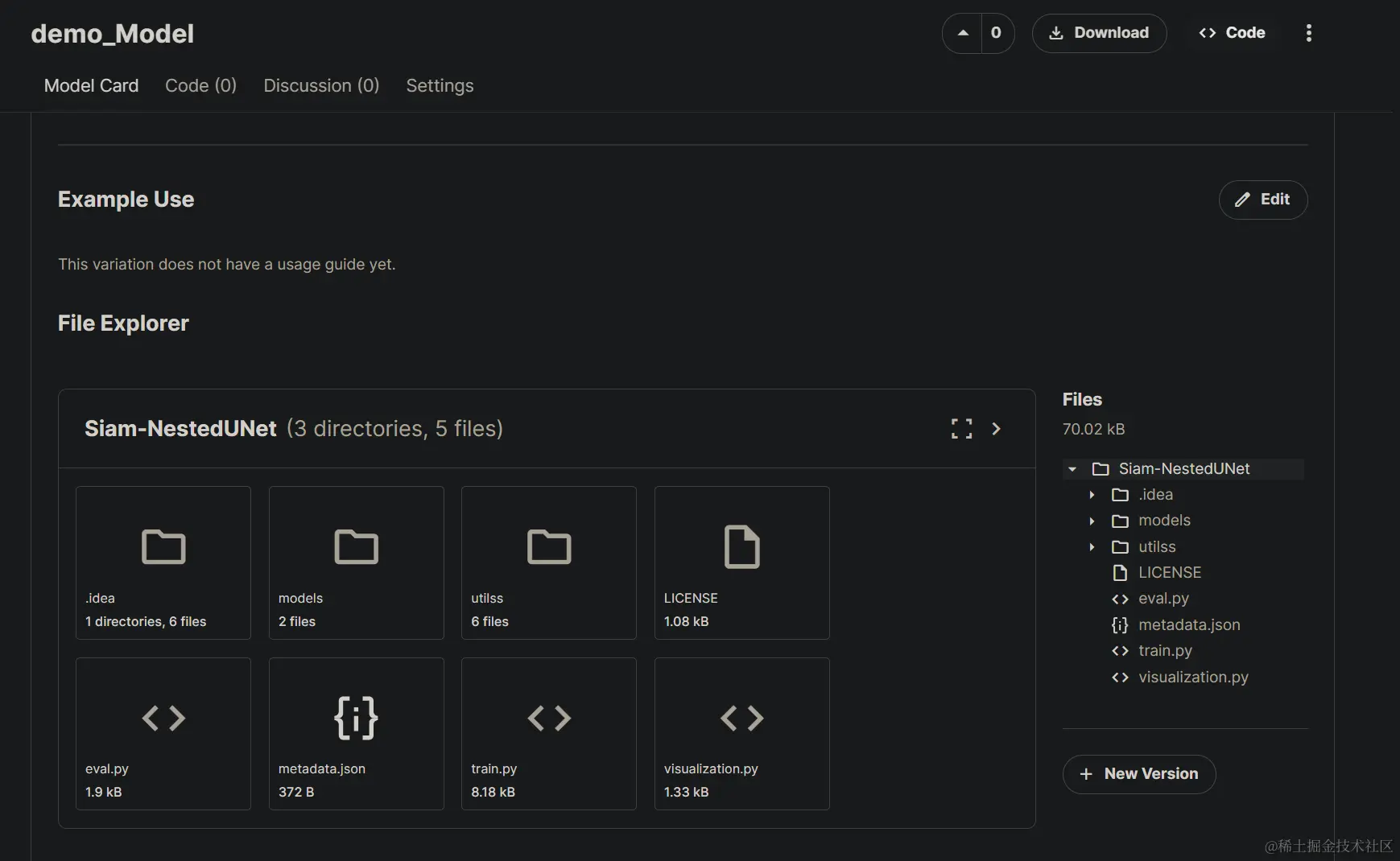The image size is (1400, 861).
Task: Open the .idea folder card
Action: [x=163, y=562]
